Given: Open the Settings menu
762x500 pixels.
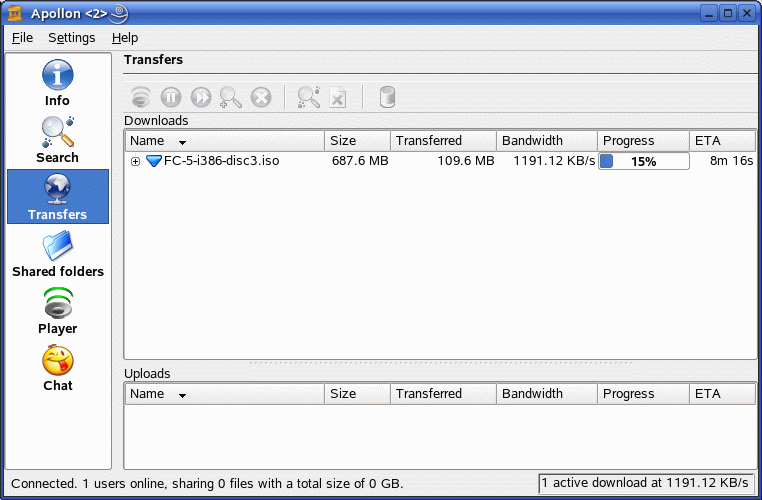Looking at the screenshot, I should pos(71,38).
